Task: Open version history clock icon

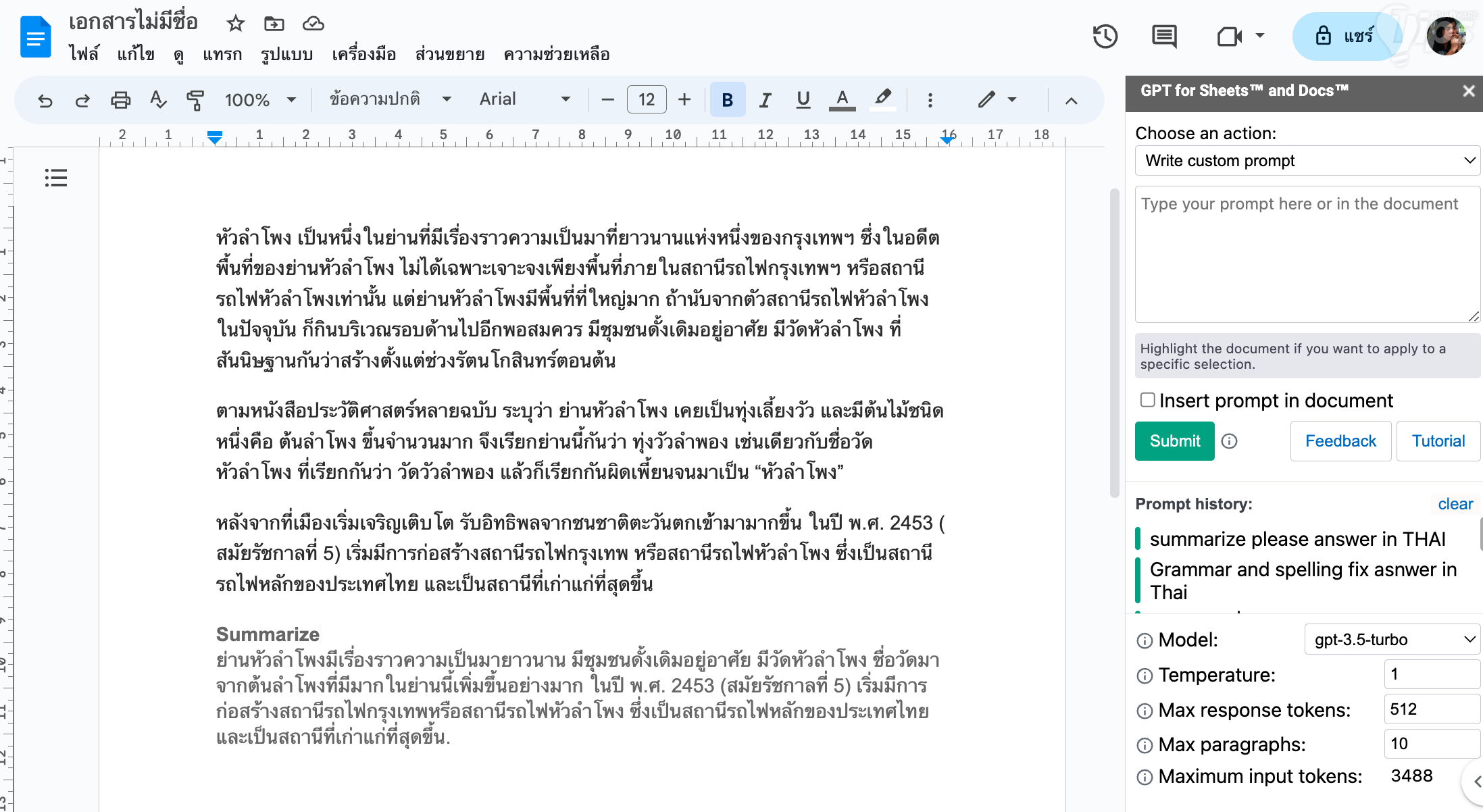Action: (x=1105, y=36)
